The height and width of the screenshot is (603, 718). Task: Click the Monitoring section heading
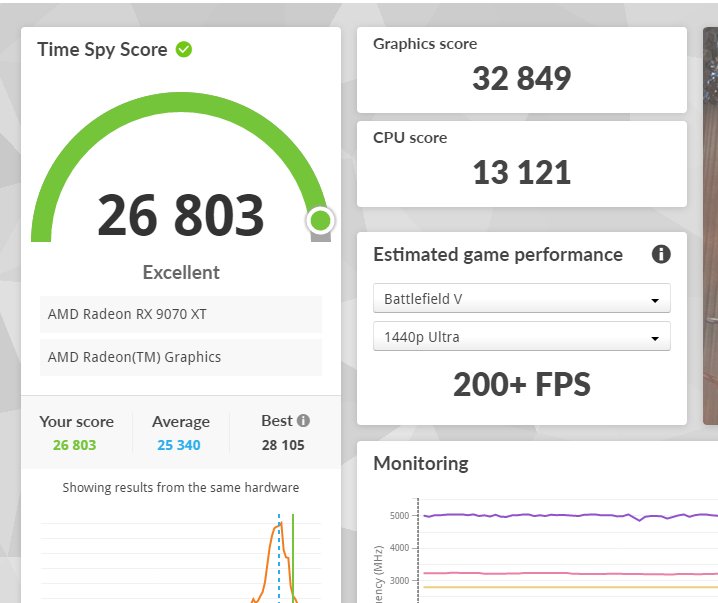coord(421,463)
